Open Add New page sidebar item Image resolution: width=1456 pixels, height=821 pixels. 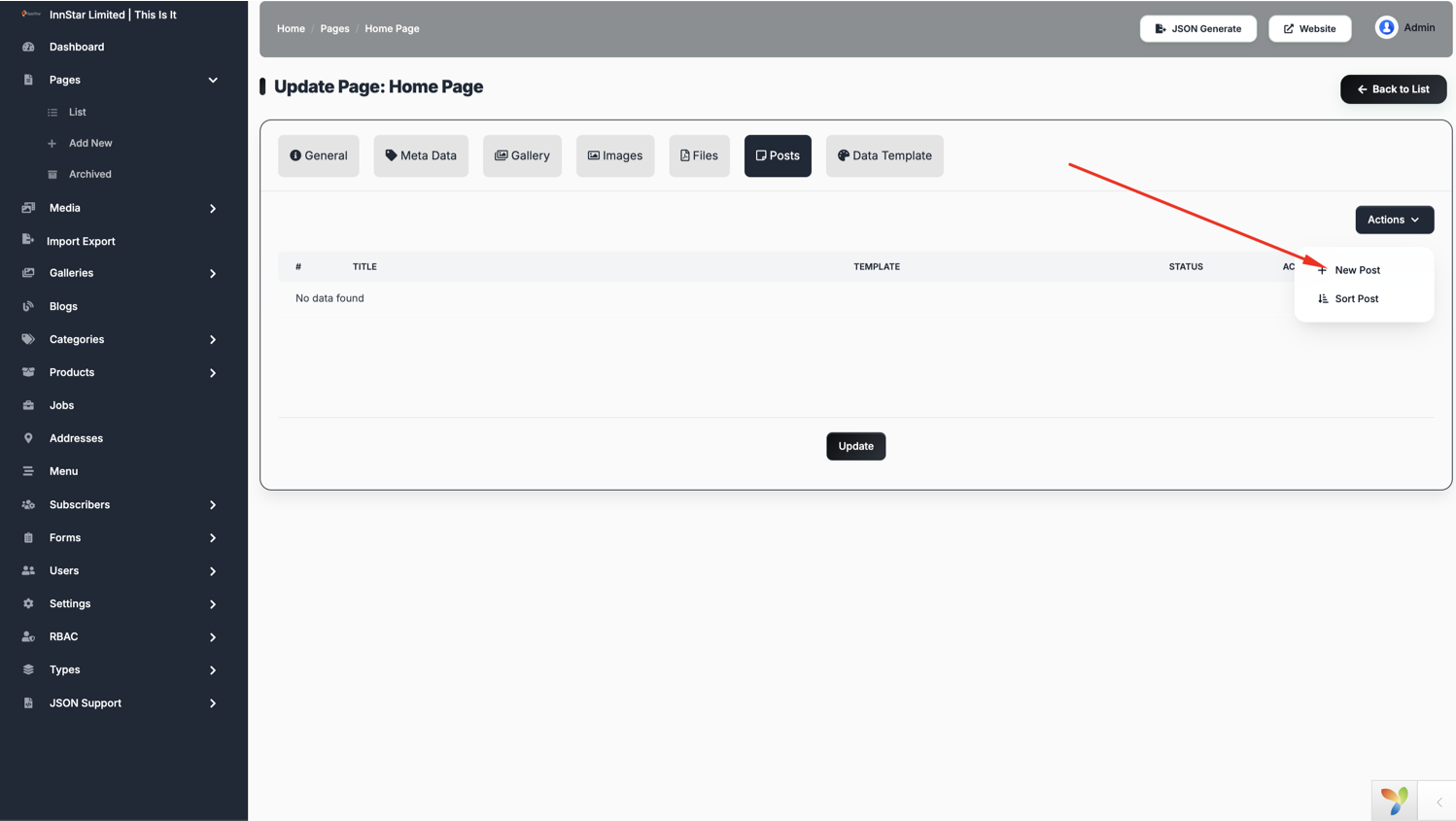click(x=90, y=143)
